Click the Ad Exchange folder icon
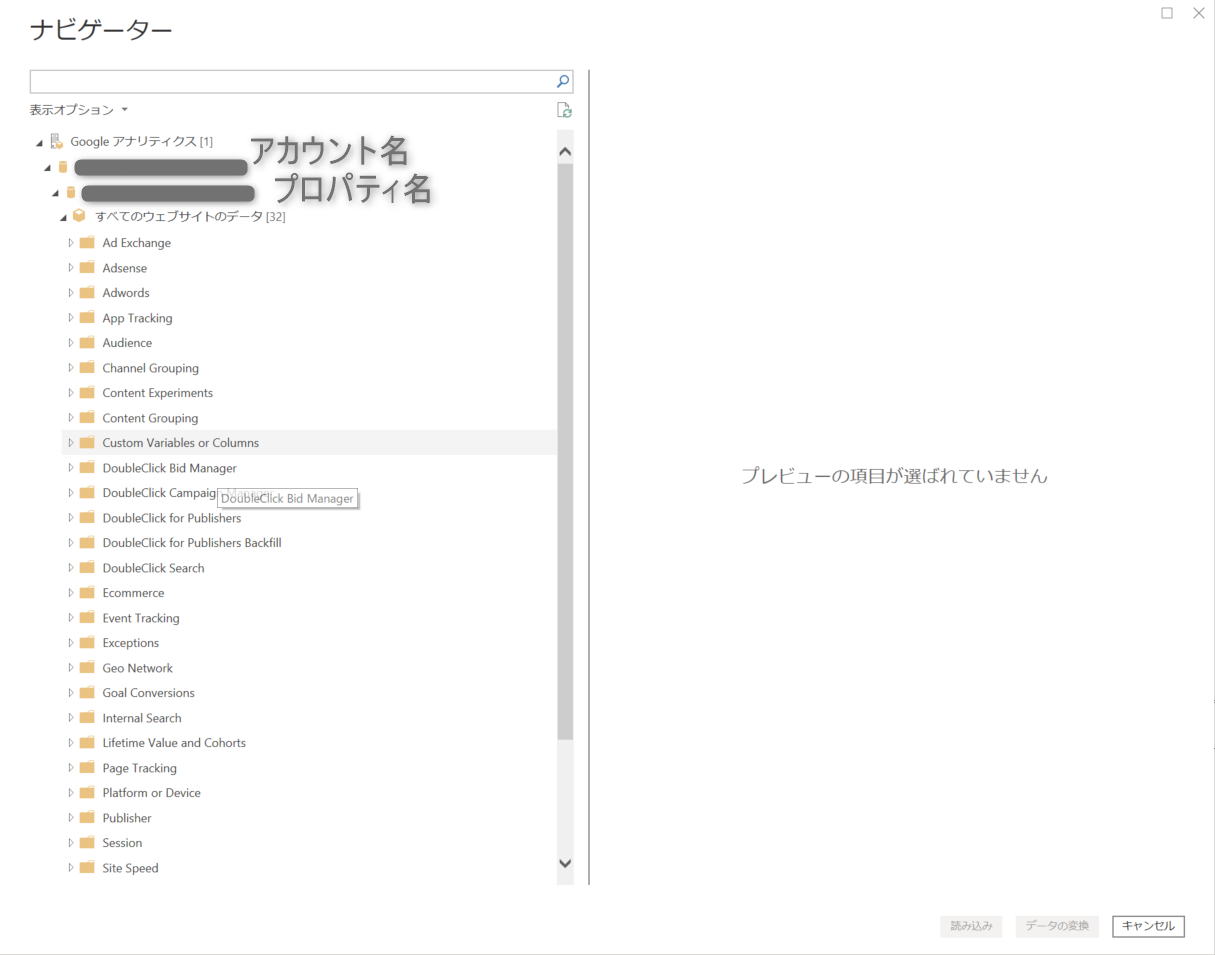Viewport: 1215px width, 955px height. point(87,243)
